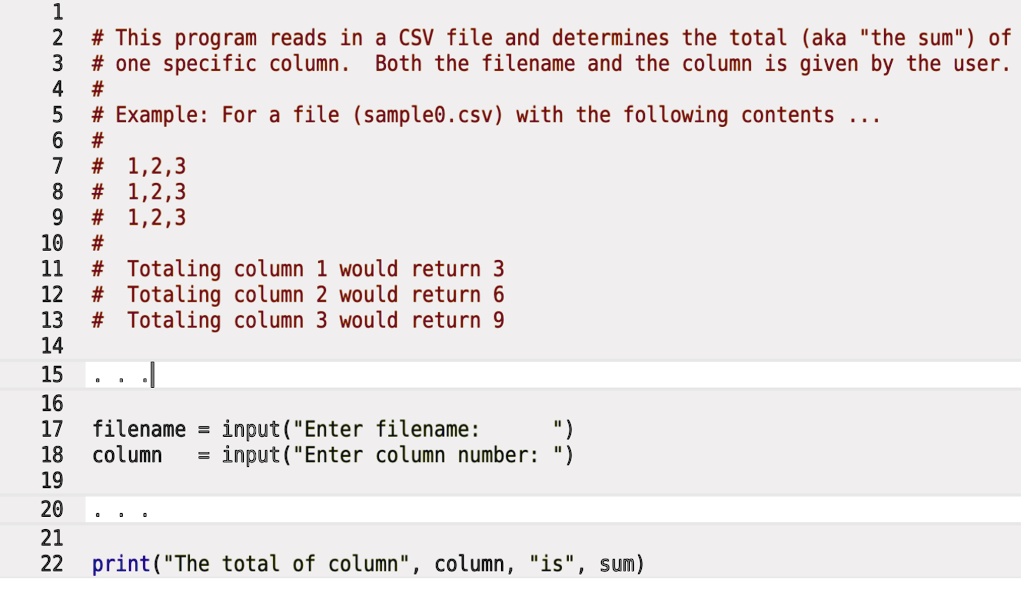Click sample0.csv in the example comment
This screenshot has width=1024, height=589.
[428, 115]
